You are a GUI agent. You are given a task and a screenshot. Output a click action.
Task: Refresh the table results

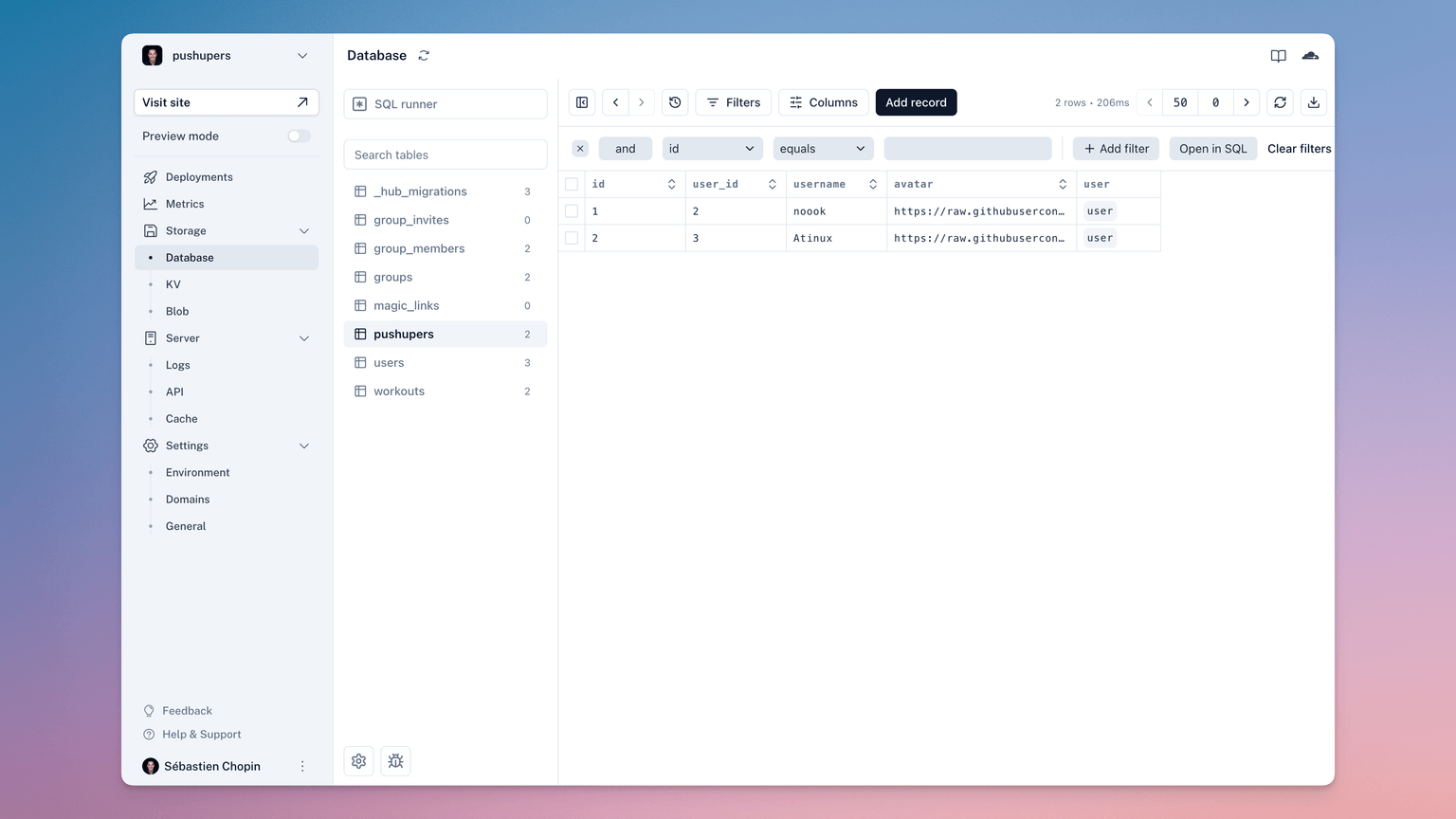[x=1280, y=101]
